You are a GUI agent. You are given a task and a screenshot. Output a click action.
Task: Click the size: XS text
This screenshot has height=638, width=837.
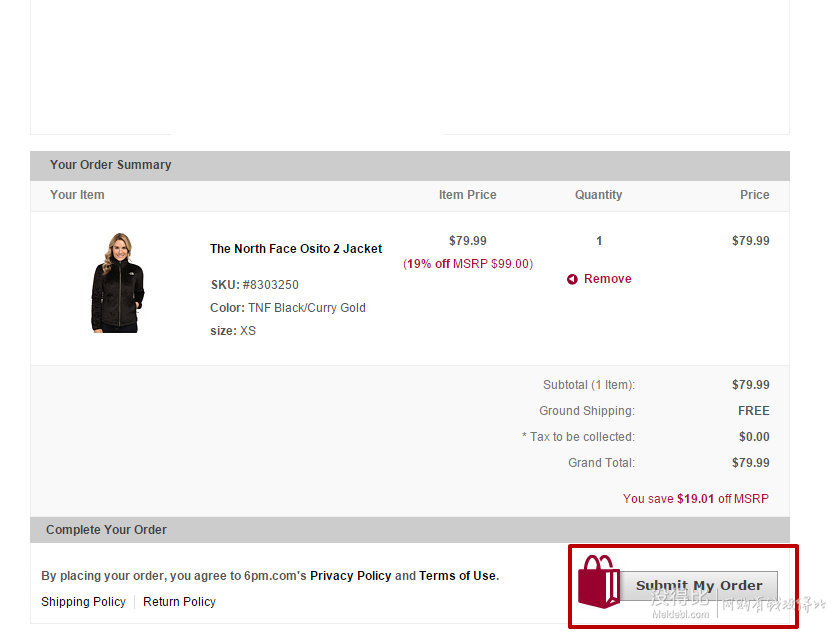click(x=233, y=330)
